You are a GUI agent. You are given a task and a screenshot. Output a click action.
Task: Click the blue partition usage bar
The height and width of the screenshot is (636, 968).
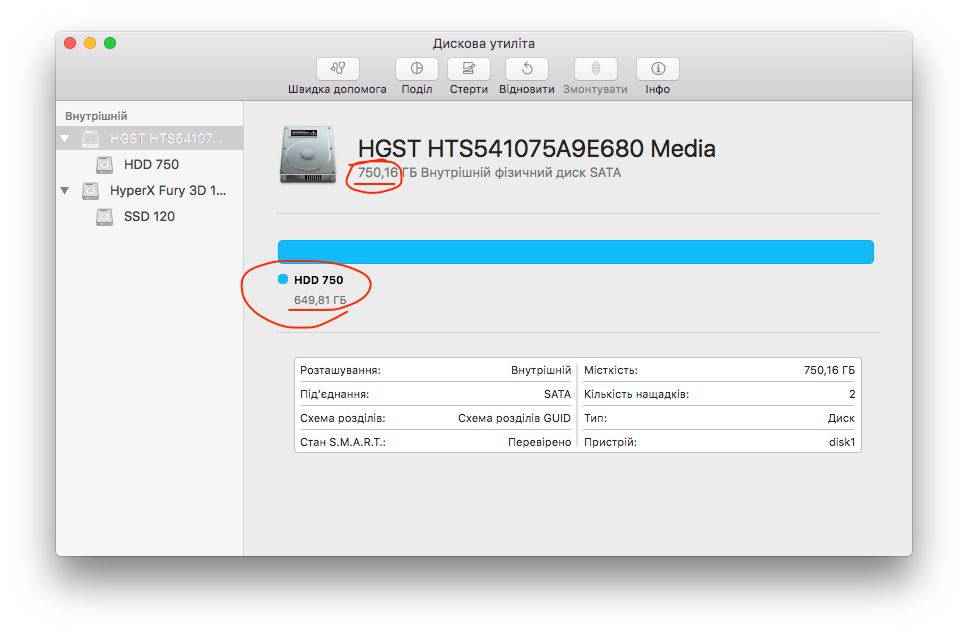pyautogui.click(x=575, y=252)
